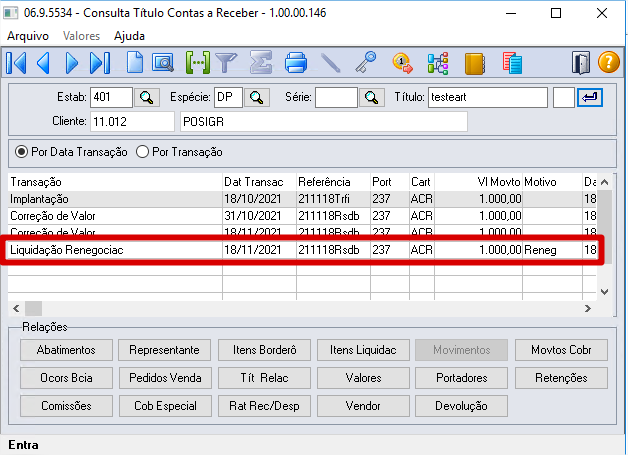628x455 pixels.
Task: Open the Arquivo menu
Action: click(x=28, y=36)
